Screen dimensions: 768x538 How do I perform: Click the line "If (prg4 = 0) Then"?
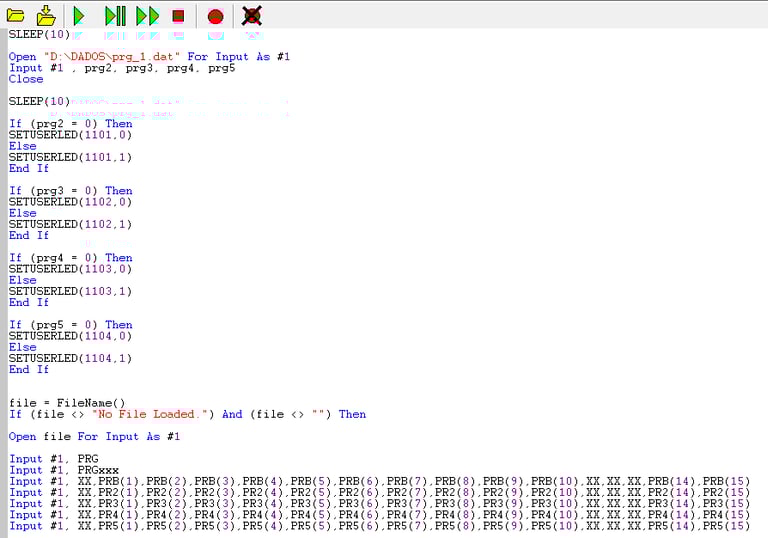tap(71, 258)
